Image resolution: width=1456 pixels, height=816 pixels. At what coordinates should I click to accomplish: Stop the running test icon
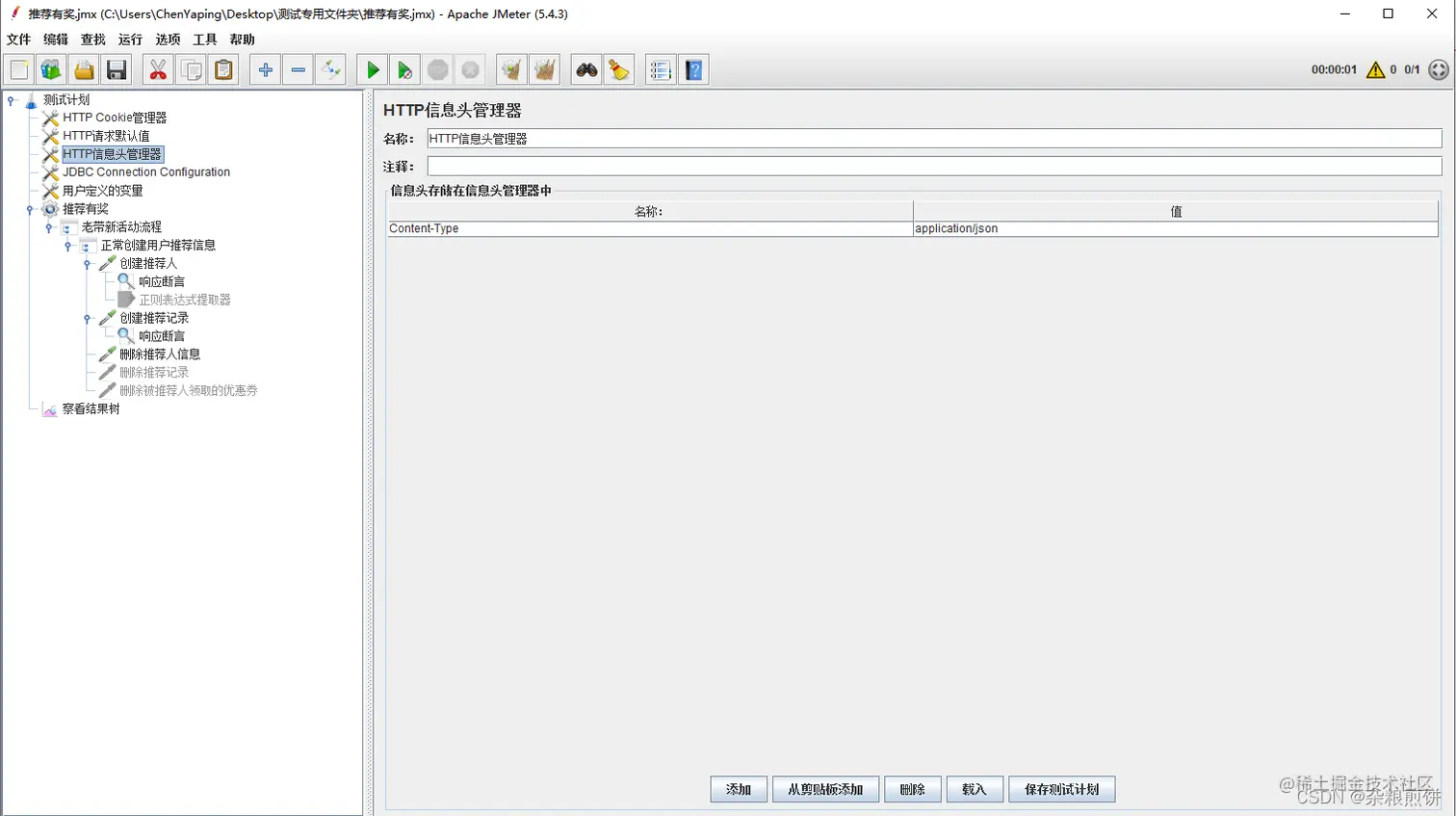tap(437, 70)
